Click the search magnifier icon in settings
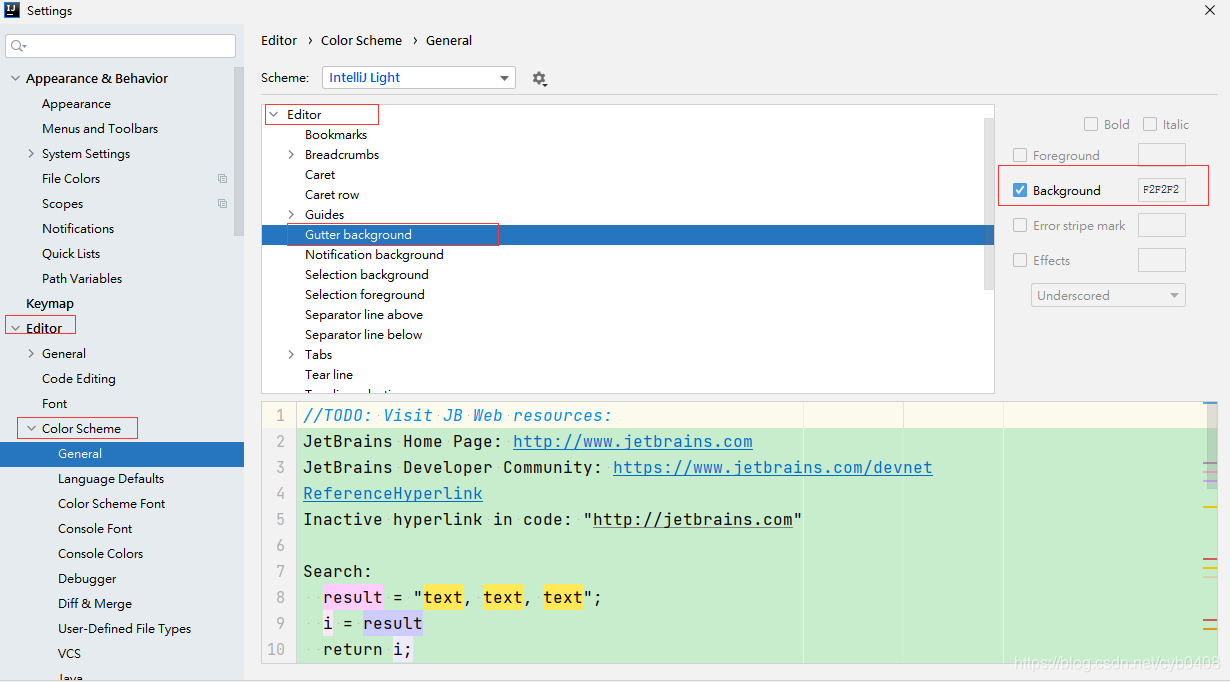 tap(18, 46)
